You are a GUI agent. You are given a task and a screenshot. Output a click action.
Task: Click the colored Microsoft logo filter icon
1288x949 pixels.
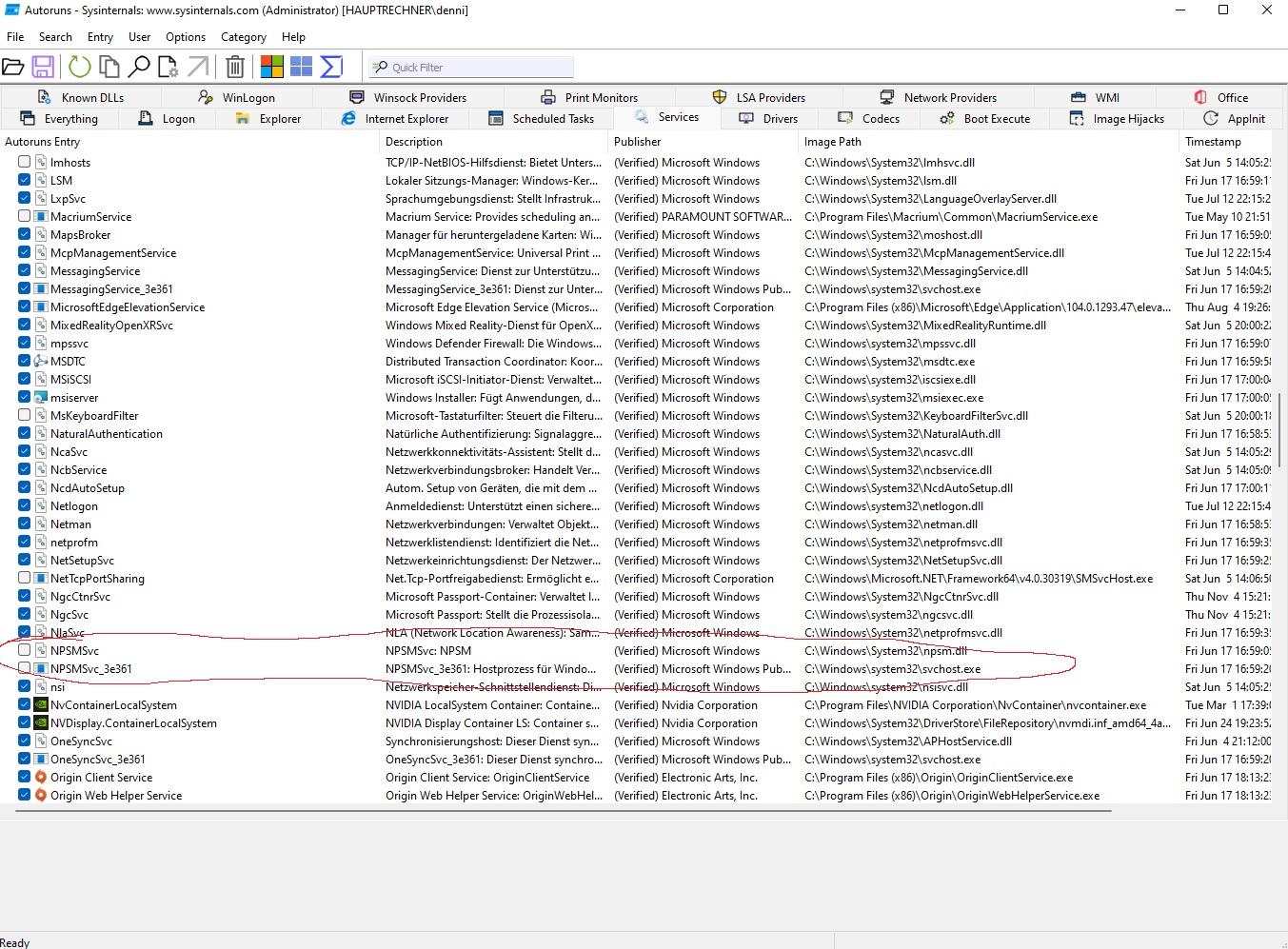[x=272, y=67]
